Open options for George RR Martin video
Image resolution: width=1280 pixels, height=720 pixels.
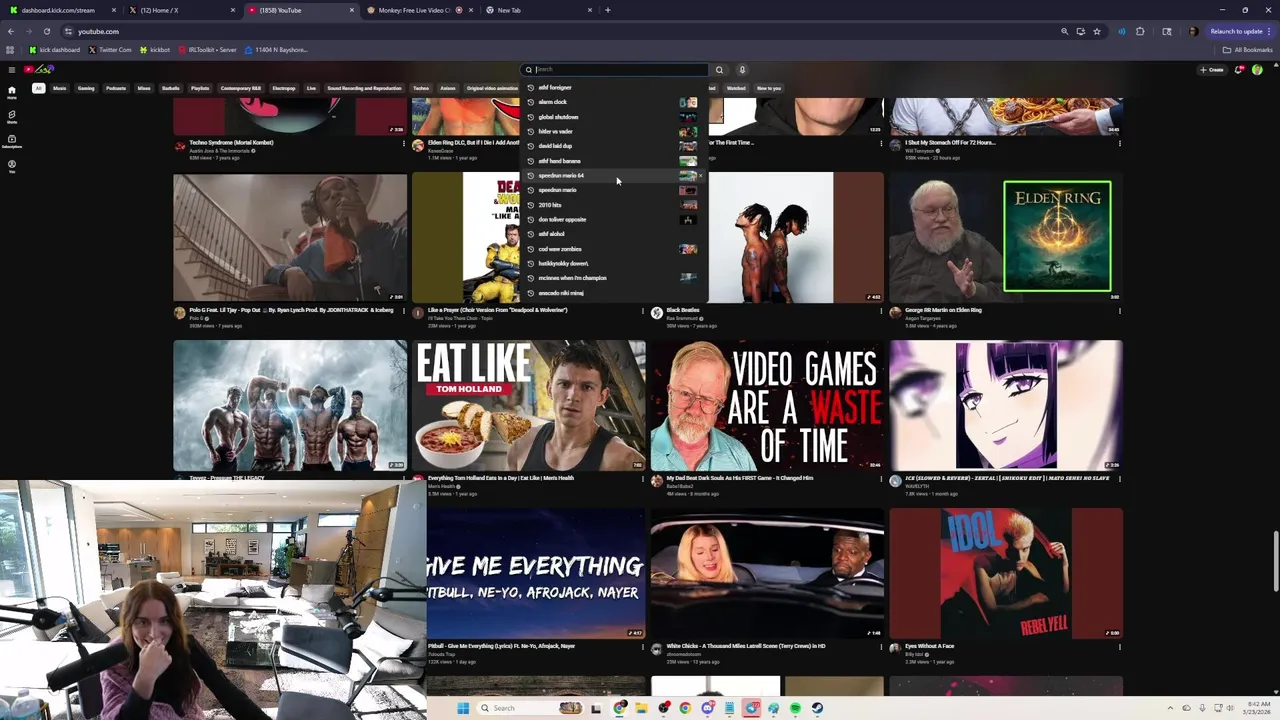pos(1119,311)
